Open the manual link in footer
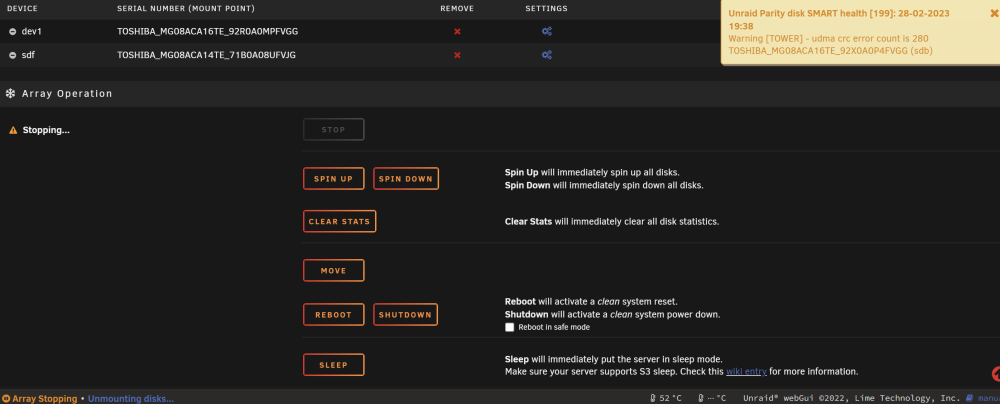The image size is (1000, 404). [x=987, y=398]
